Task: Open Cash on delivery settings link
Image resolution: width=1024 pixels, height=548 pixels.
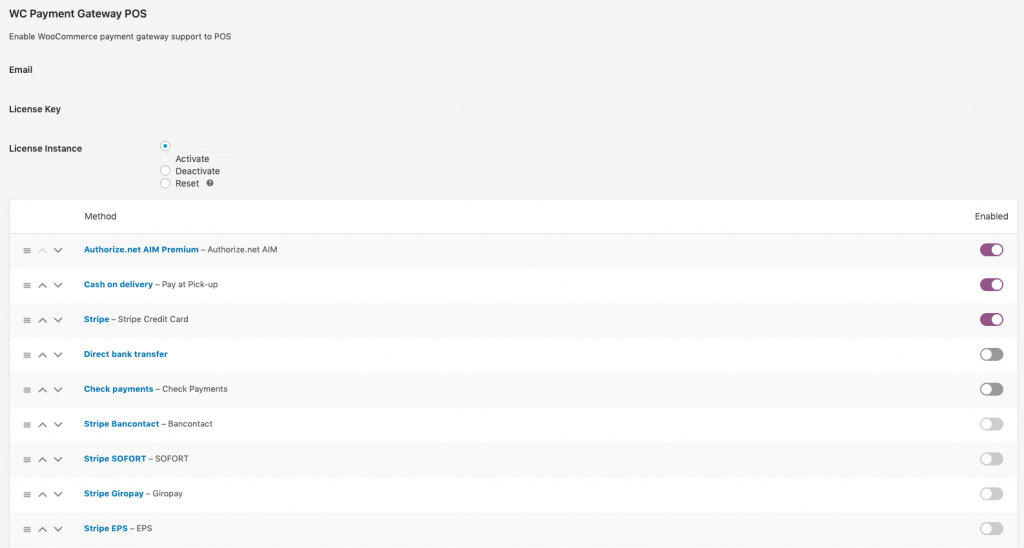Action: [x=118, y=284]
